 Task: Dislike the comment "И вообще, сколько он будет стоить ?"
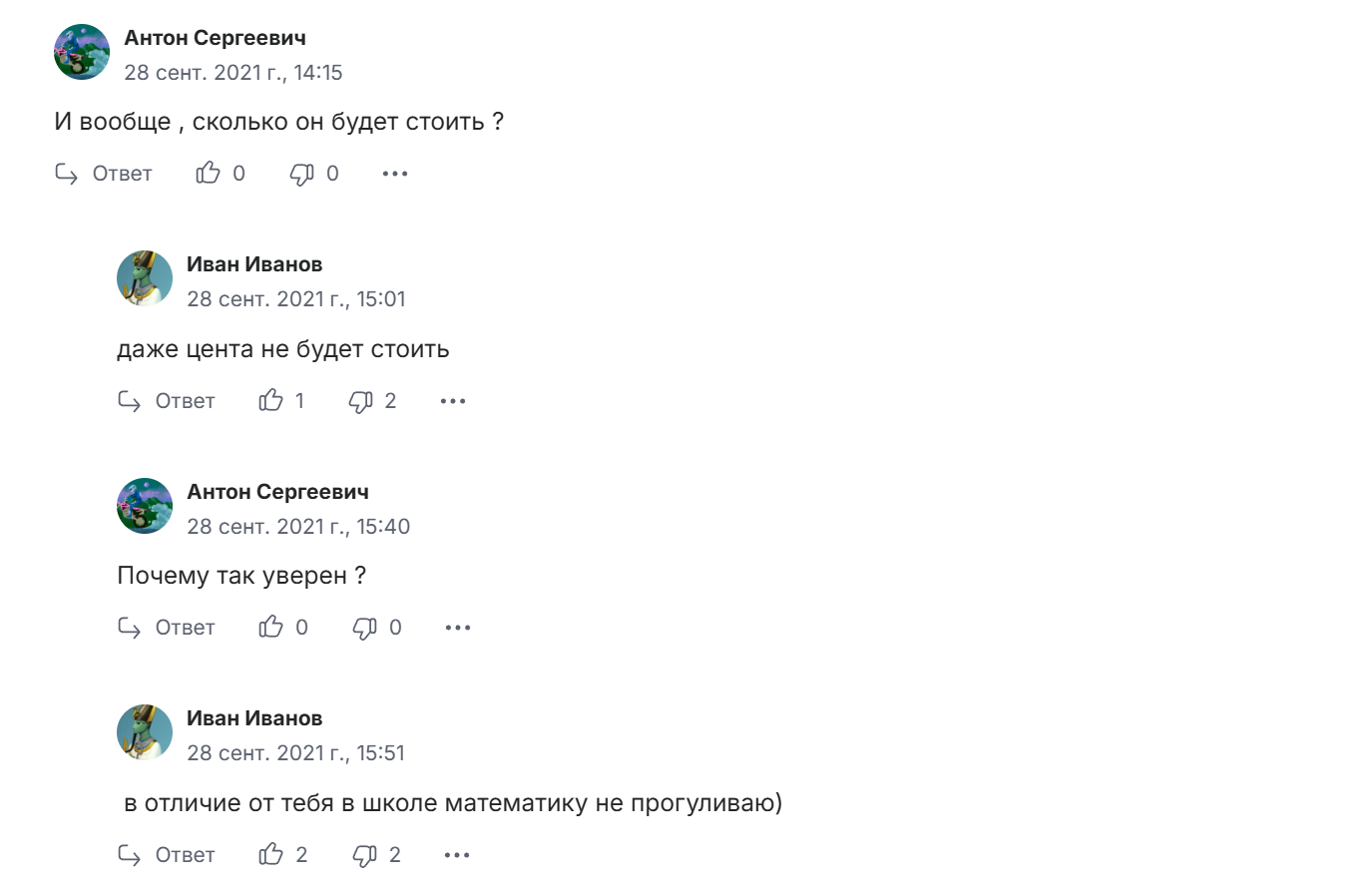301,175
